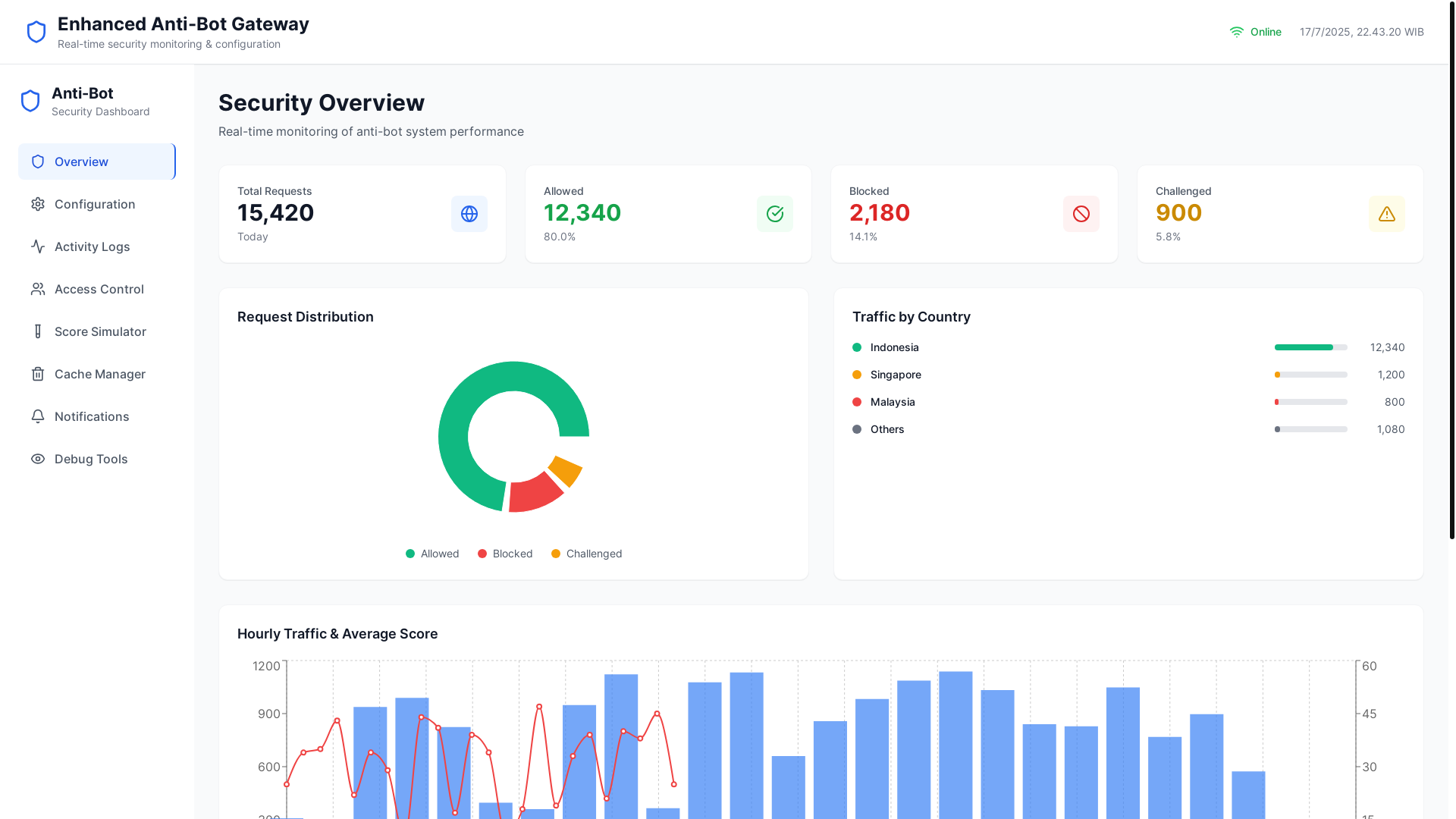Click the gray dot beside Others

click(x=857, y=429)
